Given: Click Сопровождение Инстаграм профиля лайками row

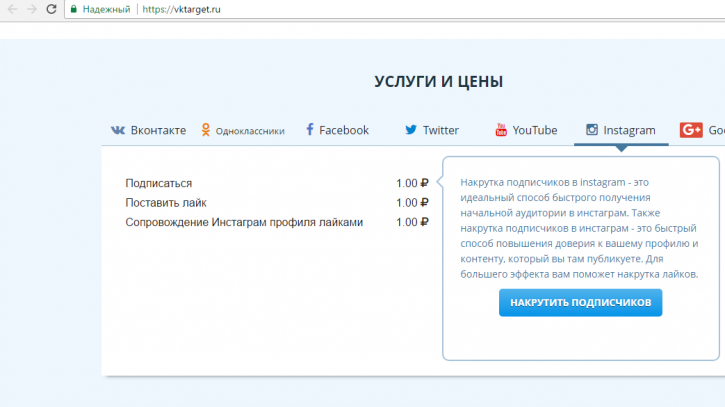Looking at the screenshot, I should (x=276, y=222).
